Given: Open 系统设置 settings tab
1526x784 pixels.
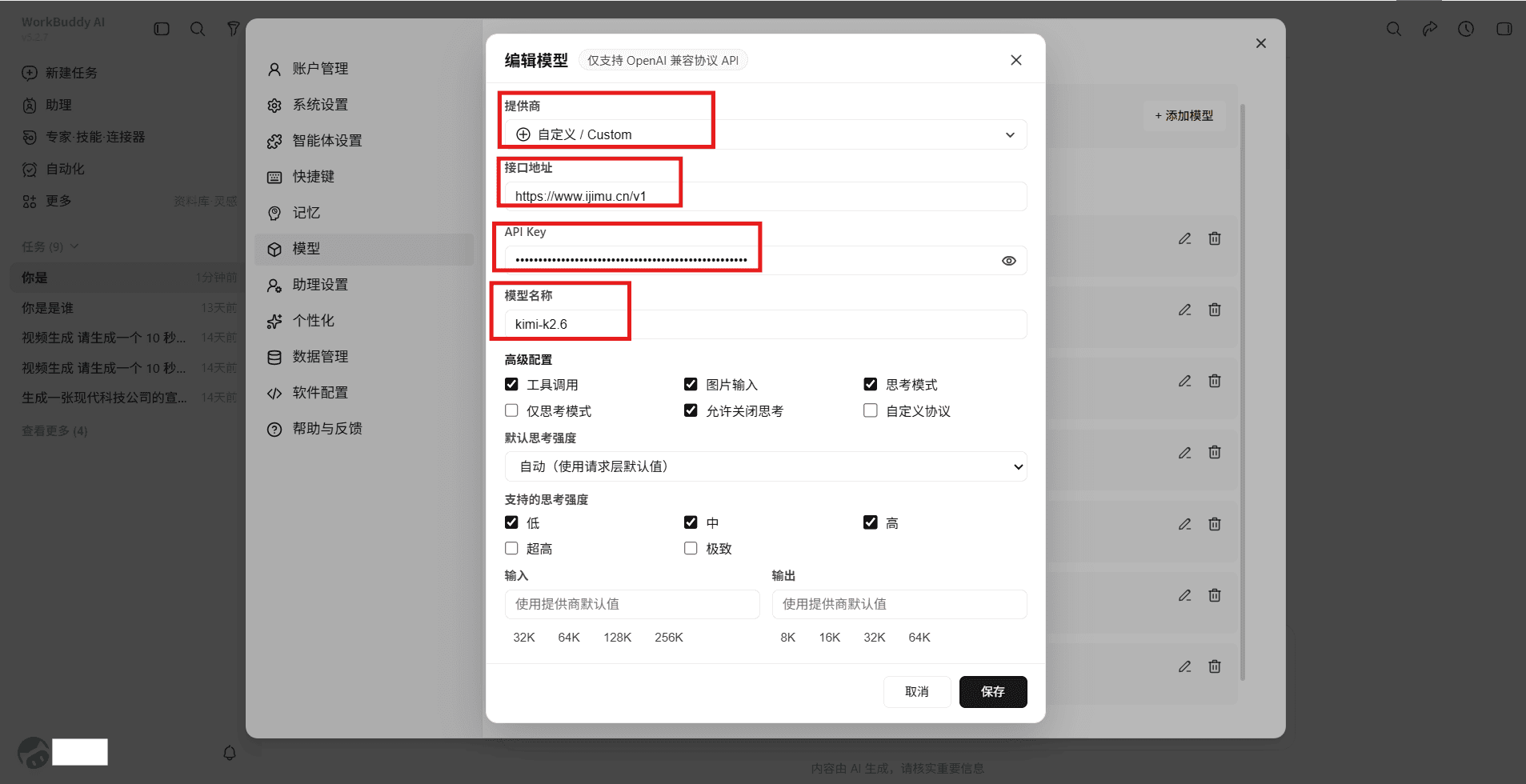Looking at the screenshot, I should coord(364,105).
